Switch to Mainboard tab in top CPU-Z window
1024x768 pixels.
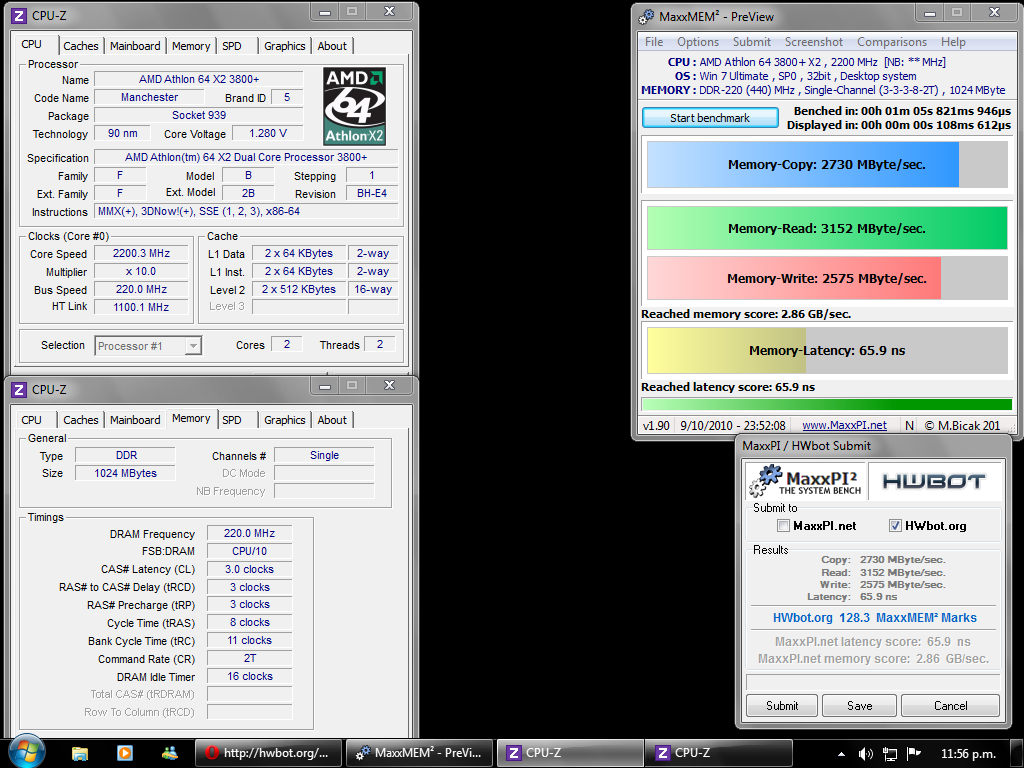click(x=135, y=46)
